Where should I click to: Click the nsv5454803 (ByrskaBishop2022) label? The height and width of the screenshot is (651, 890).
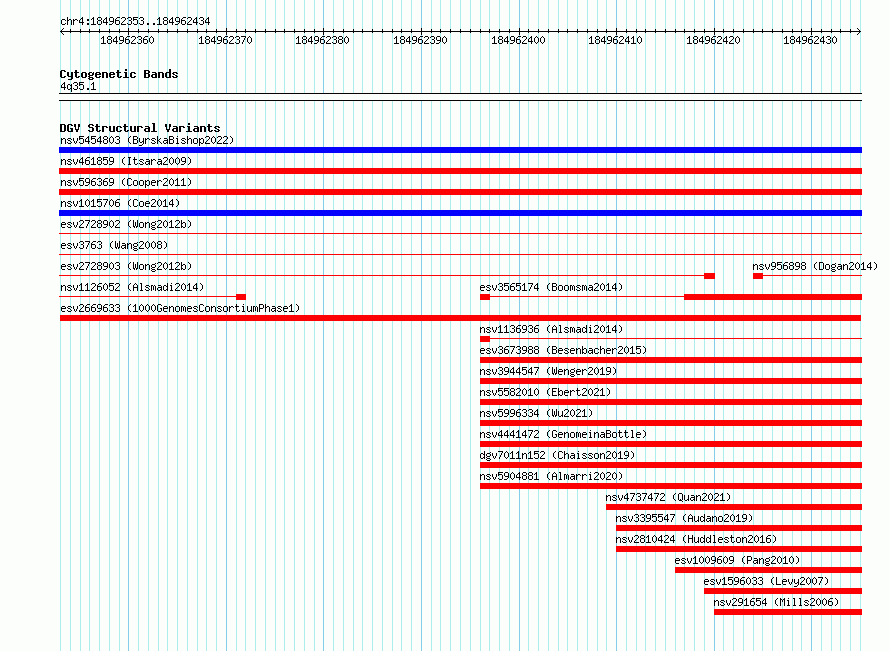click(x=147, y=140)
